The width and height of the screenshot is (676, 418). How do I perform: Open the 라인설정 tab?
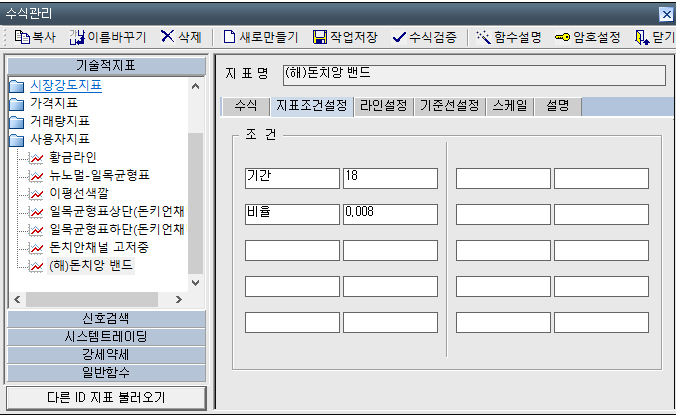click(384, 106)
